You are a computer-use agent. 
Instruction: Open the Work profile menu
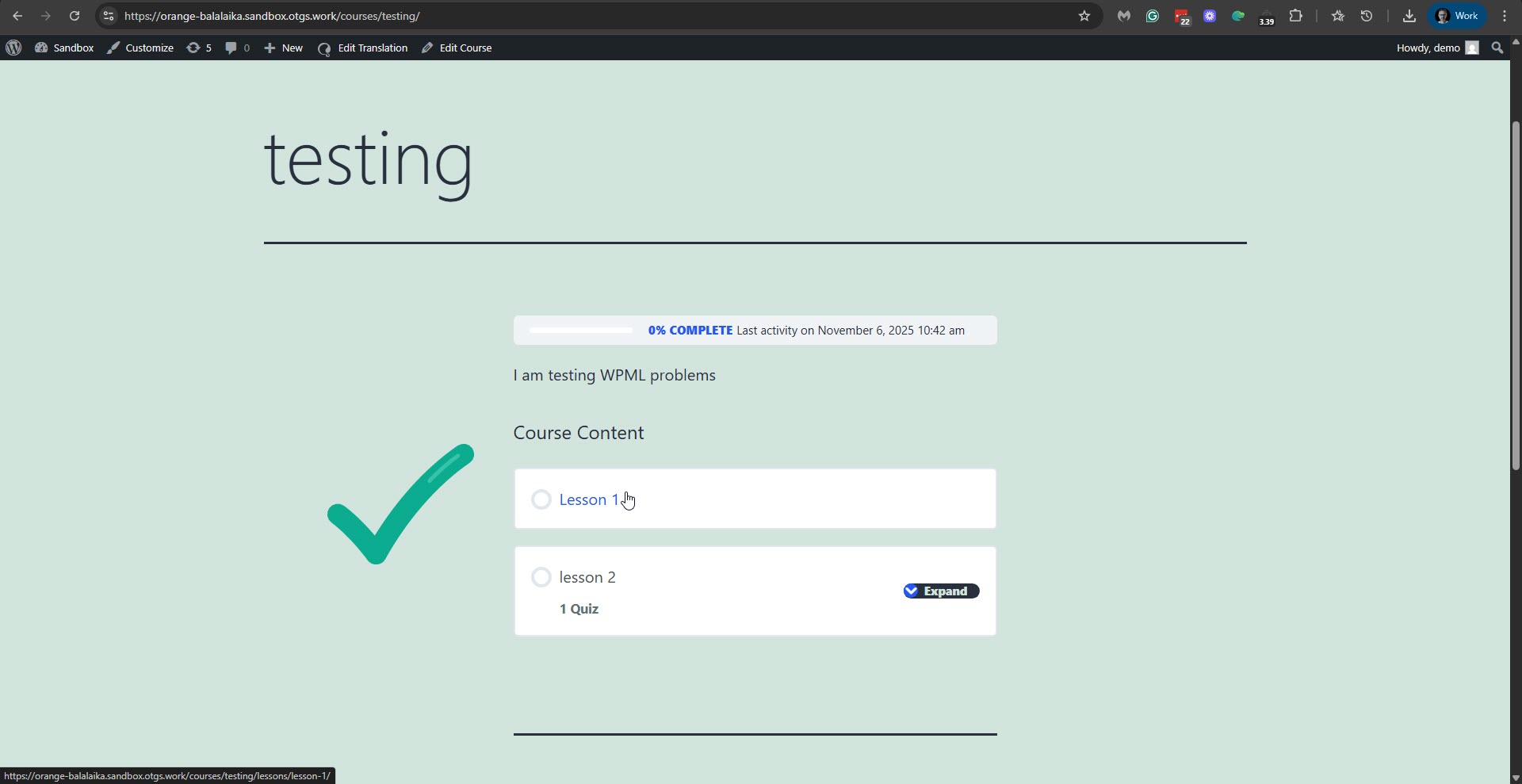pyautogui.click(x=1457, y=16)
